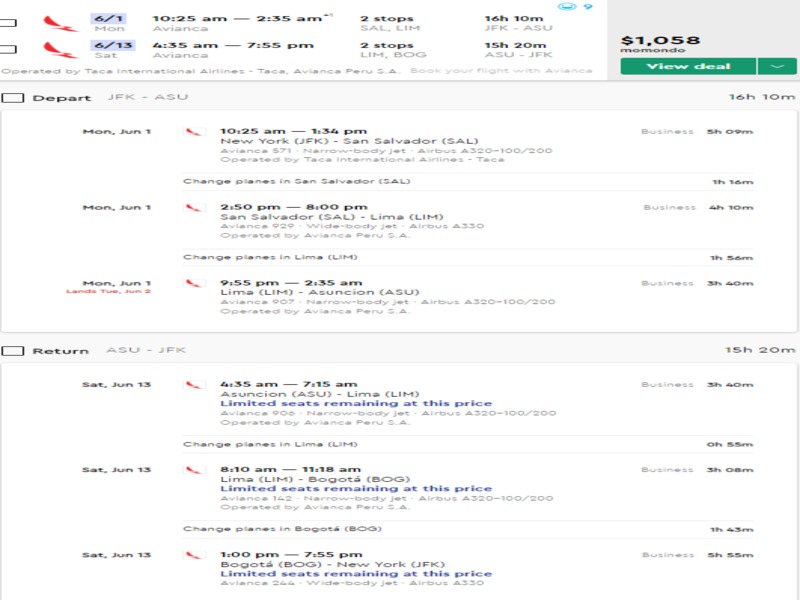Image resolution: width=800 pixels, height=600 pixels.
Task: Click 'Change planes in Bogotá (BOG)' row
Action: click(x=468, y=529)
